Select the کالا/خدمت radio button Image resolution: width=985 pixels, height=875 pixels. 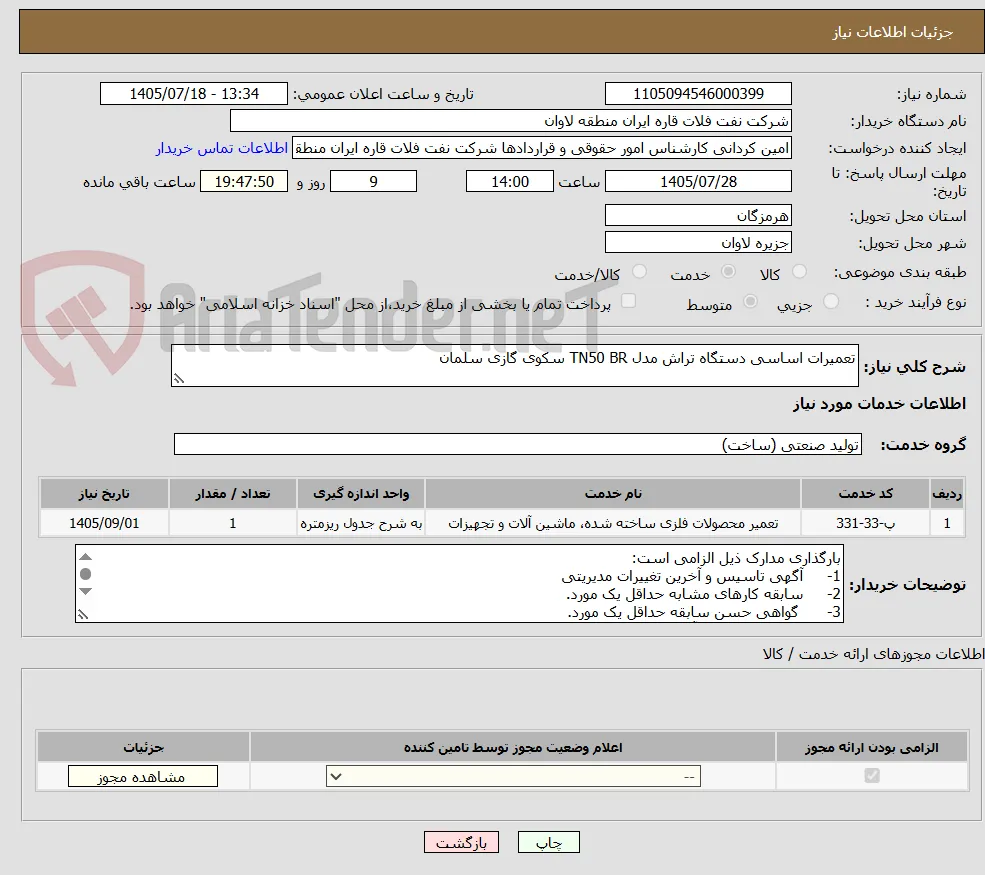tap(639, 271)
